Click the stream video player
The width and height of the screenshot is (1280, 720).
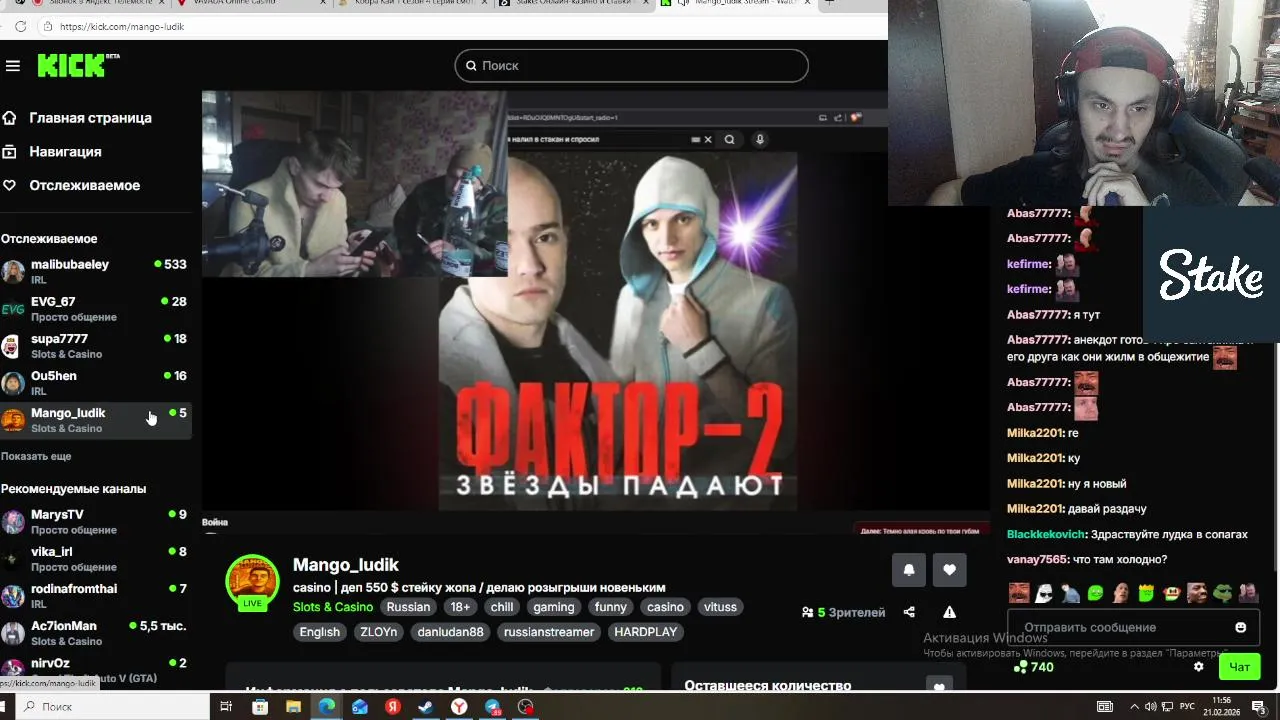(595, 312)
